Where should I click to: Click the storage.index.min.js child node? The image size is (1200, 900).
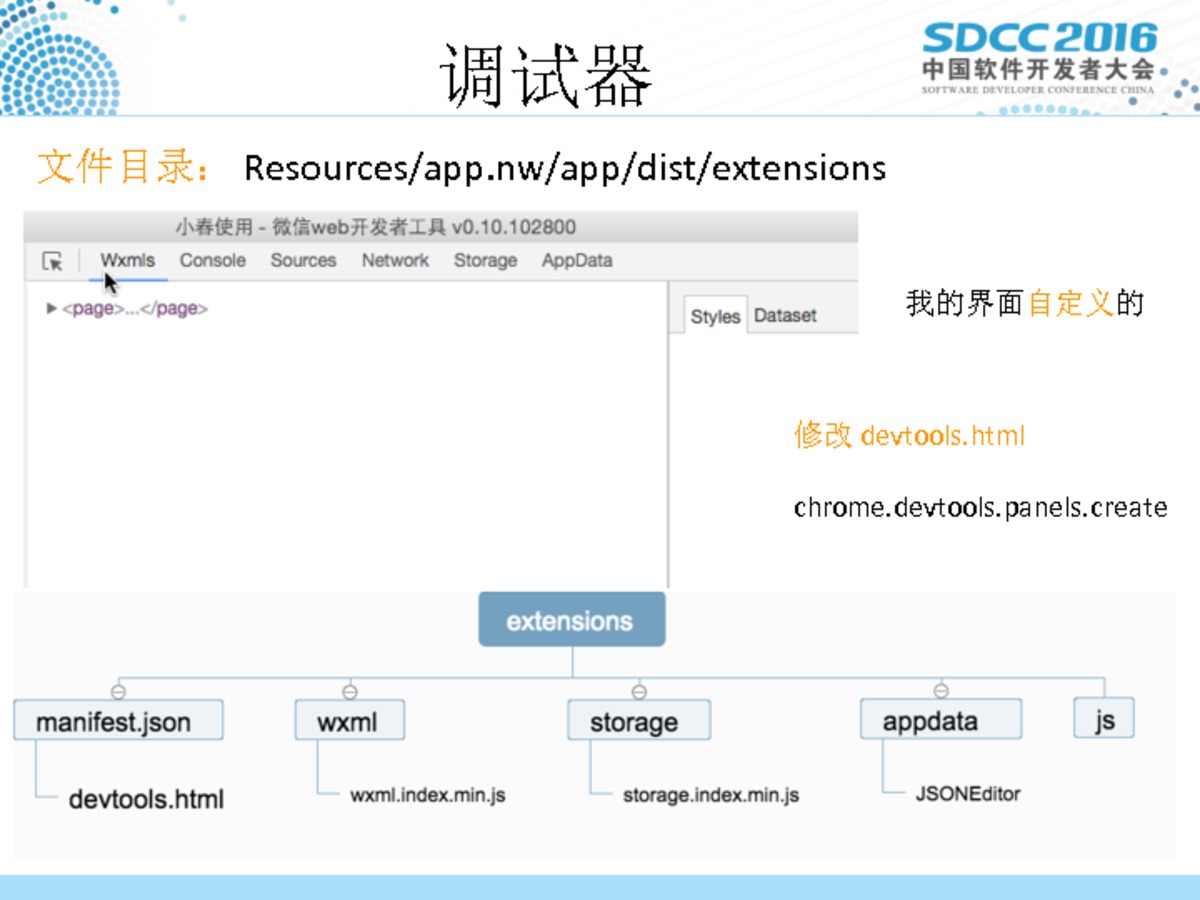pyautogui.click(x=711, y=796)
